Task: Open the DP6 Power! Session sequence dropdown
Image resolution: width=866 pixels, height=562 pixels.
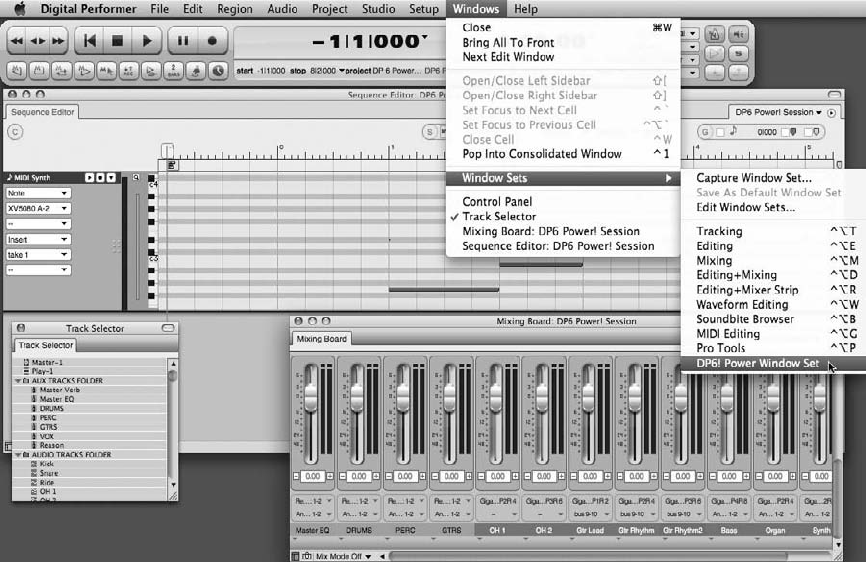Action: [x=778, y=112]
